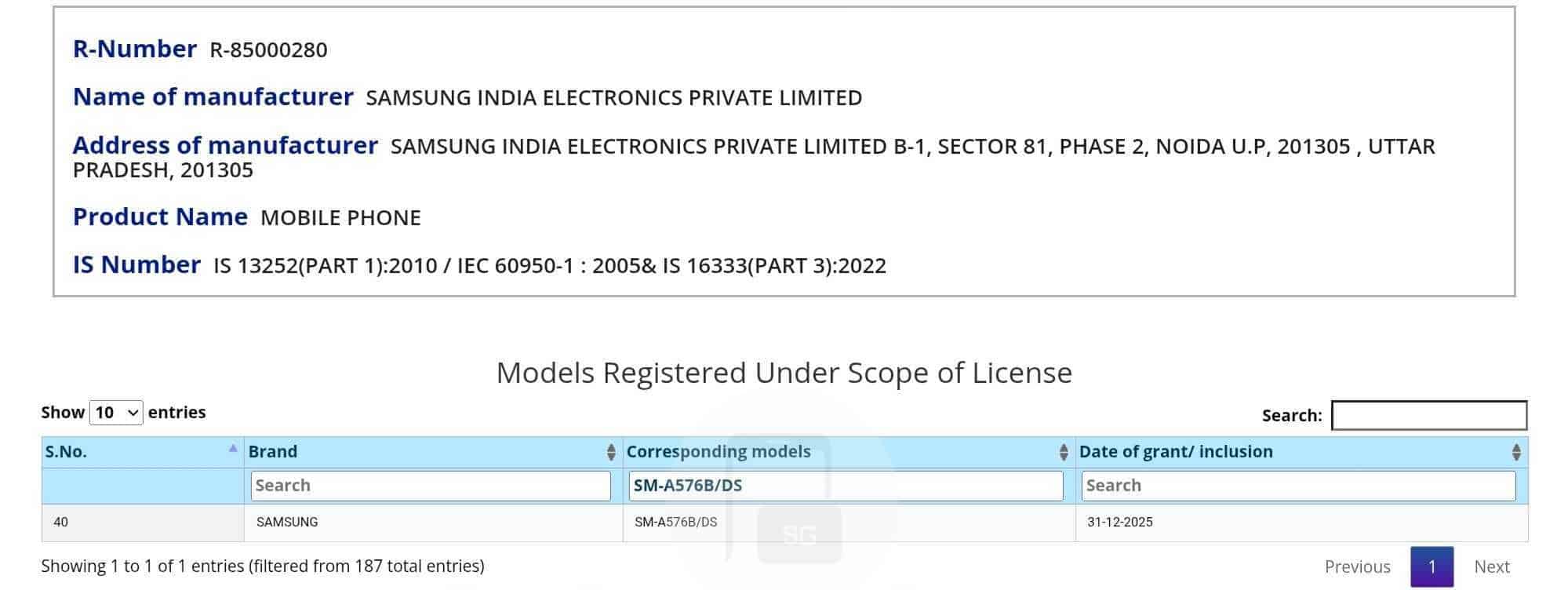Click the SM-A576B/DS models filter field
The height and width of the screenshot is (590, 1568).
coord(845,486)
